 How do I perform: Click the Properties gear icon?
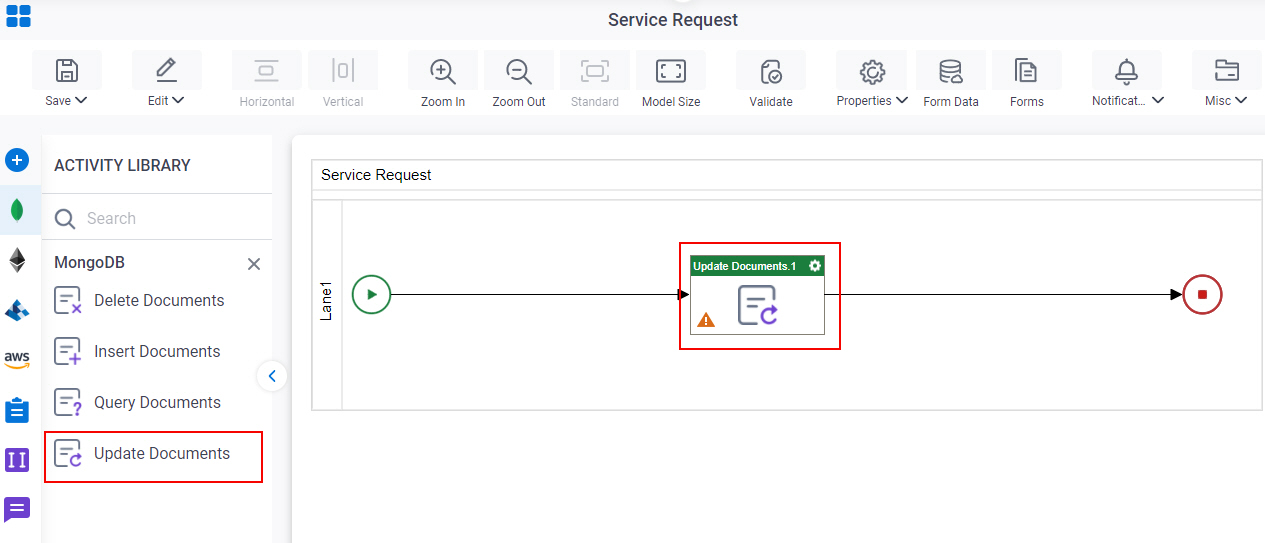click(873, 71)
